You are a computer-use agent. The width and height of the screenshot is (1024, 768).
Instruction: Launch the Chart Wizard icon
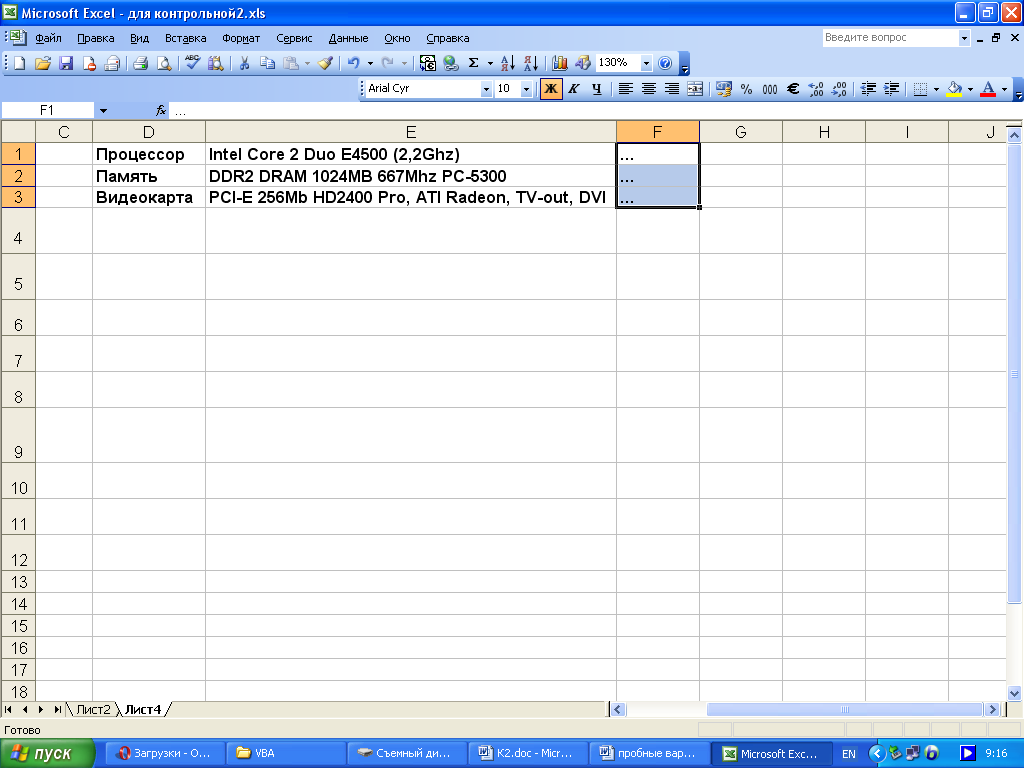coord(560,63)
